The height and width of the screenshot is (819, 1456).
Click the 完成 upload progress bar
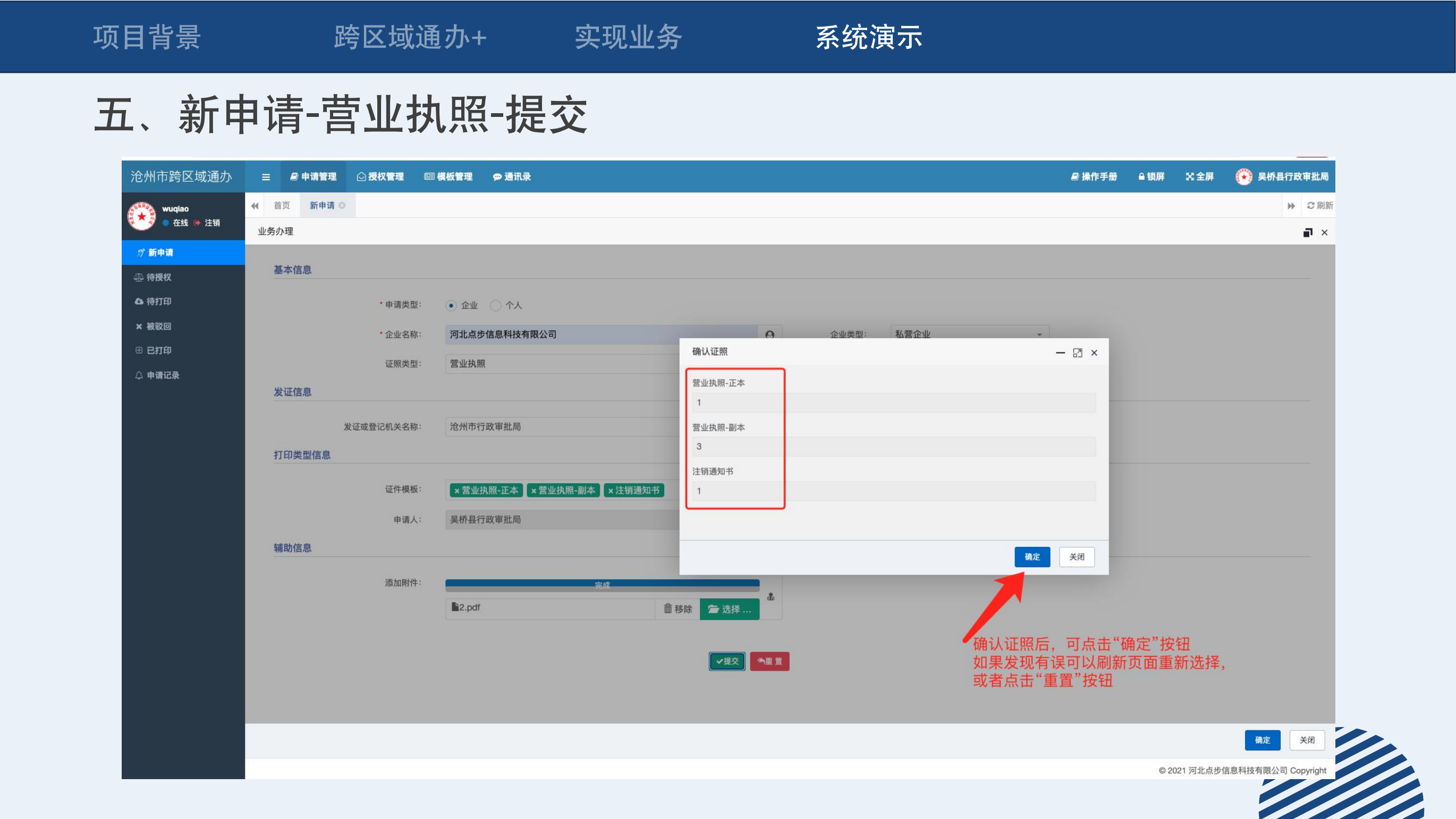pyautogui.click(x=602, y=585)
